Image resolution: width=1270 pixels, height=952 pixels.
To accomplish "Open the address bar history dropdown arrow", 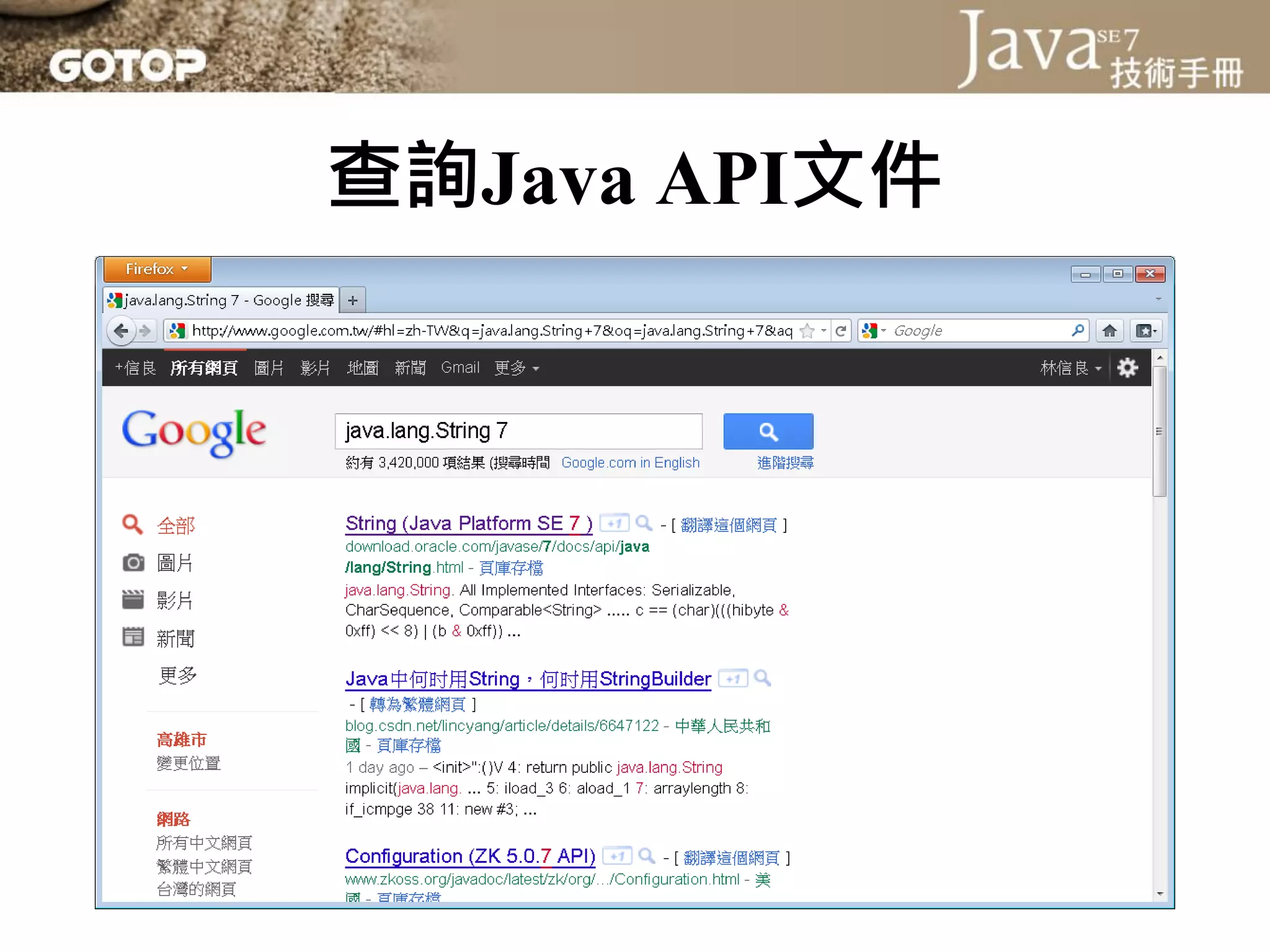I will (x=824, y=331).
